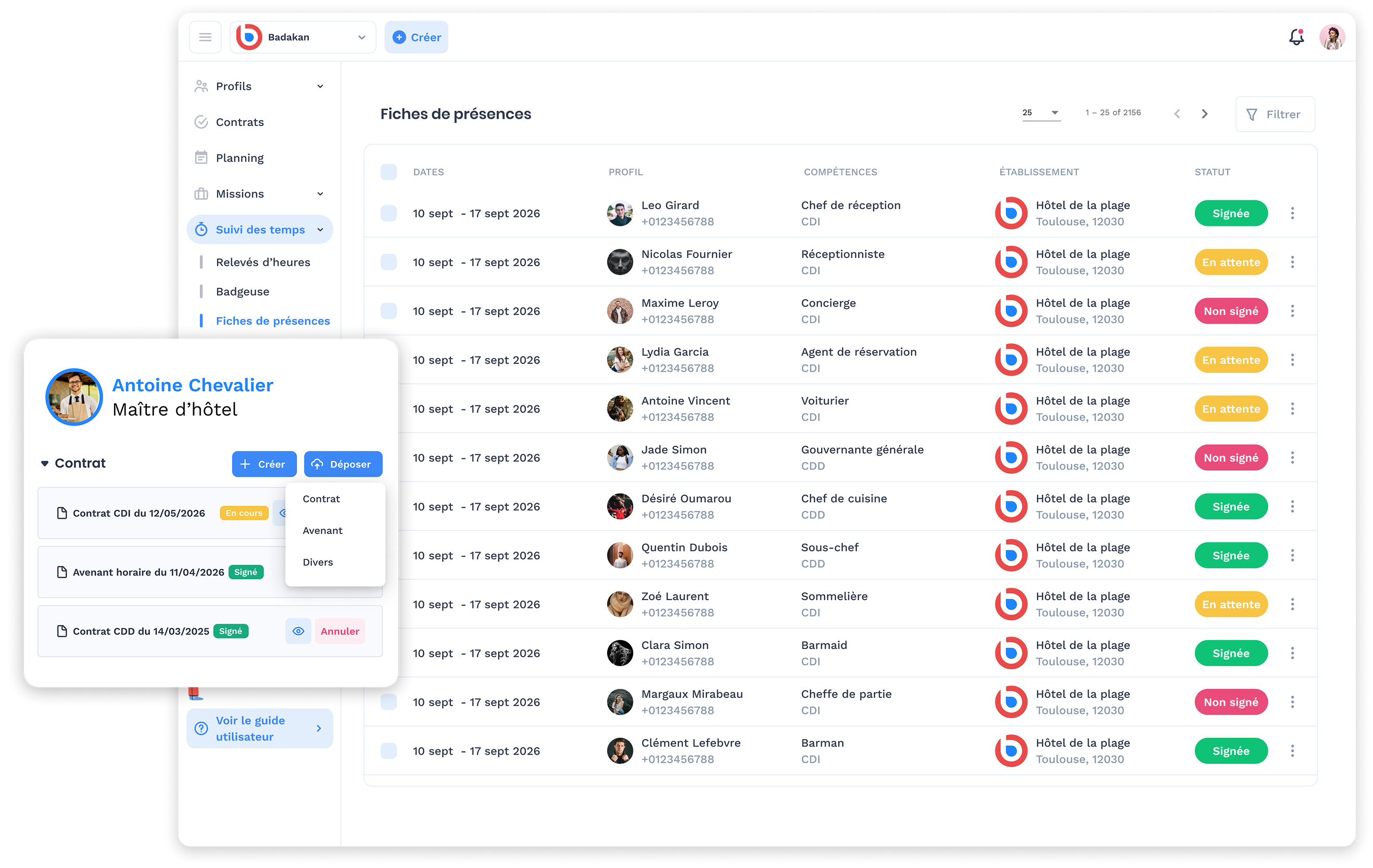Viewport: 1373px width, 868px height.
Task: Collapse the Contrat section in Antoine's card
Action: coord(45,463)
